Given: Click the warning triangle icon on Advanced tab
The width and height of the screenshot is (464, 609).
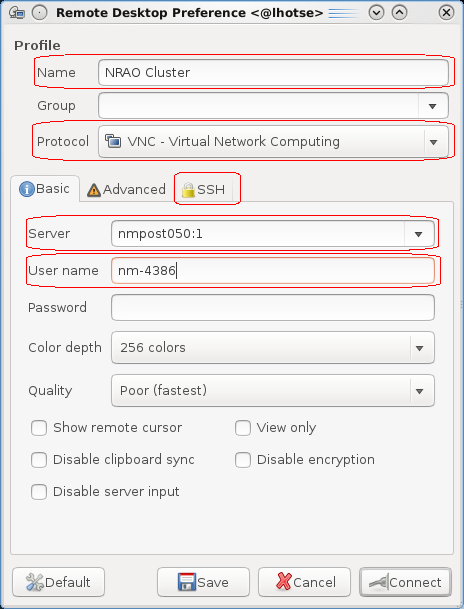Looking at the screenshot, I should point(94,190).
